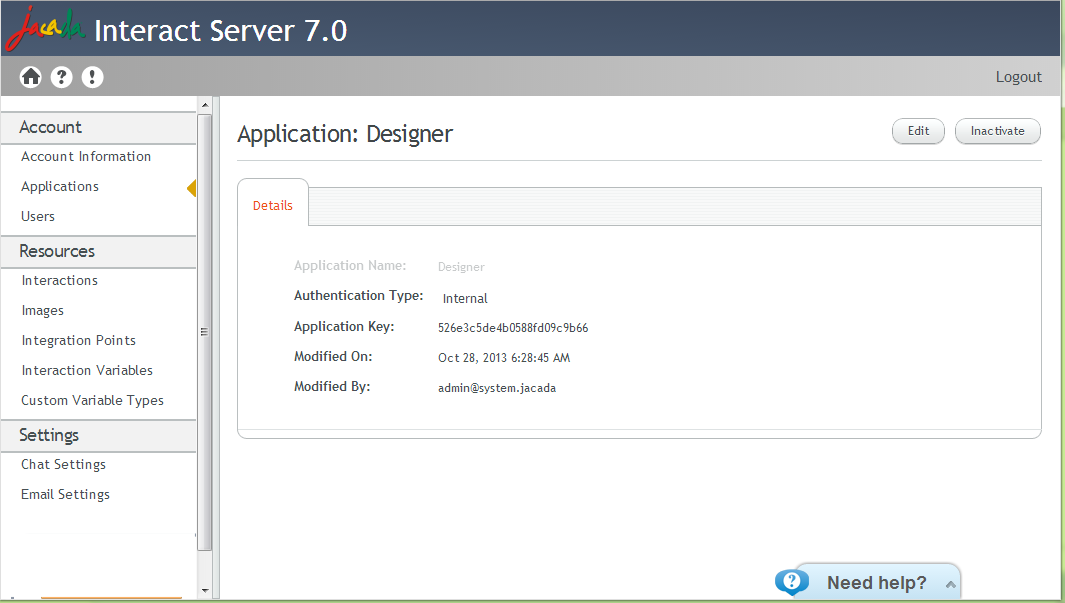Expand the Need help panel arrow
This screenshot has width=1065, height=603.
(951, 584)
